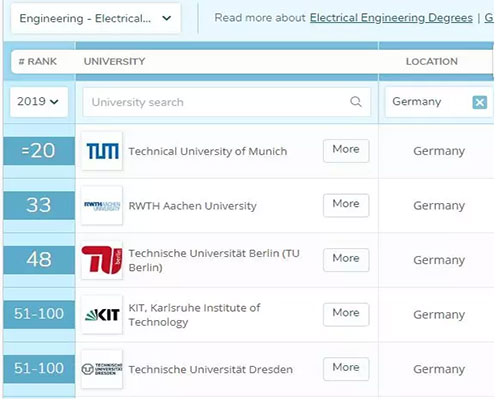Click More for Technische Universität Dresden

[x=346, y=369]
